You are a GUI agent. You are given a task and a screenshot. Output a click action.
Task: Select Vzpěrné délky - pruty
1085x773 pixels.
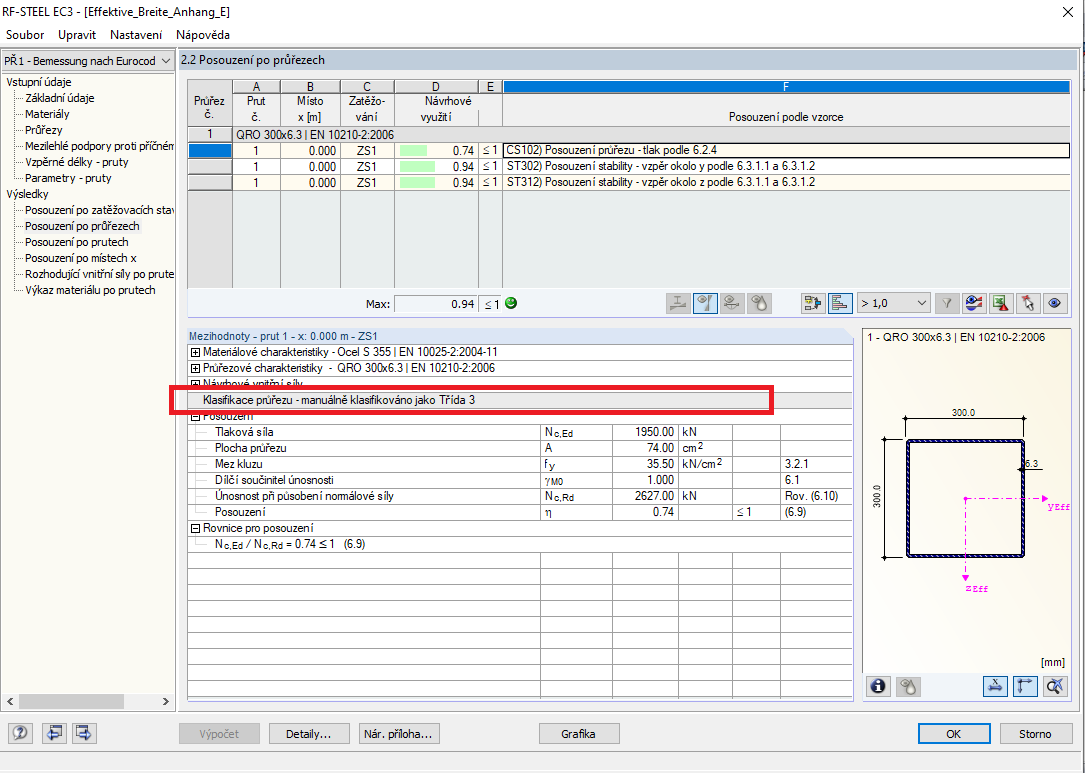click(x=77, y=162)
